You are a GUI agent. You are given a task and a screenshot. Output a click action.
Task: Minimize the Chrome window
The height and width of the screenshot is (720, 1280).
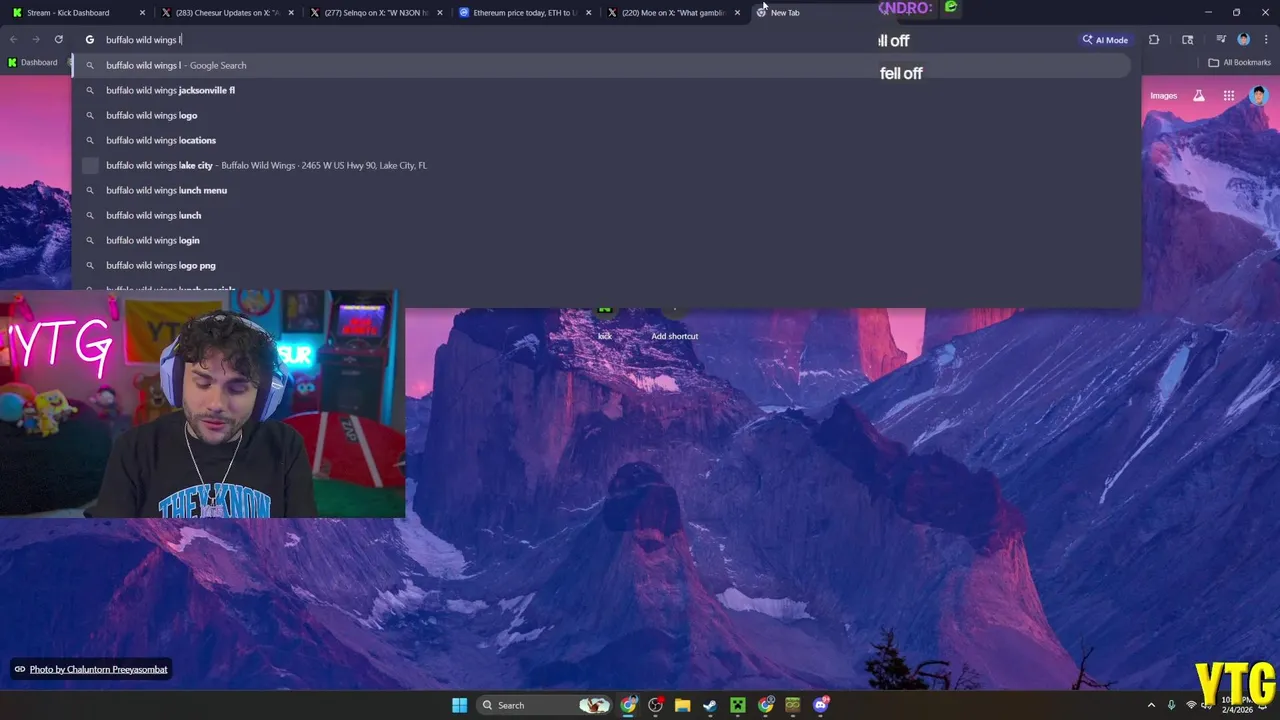pos(1208,12)
